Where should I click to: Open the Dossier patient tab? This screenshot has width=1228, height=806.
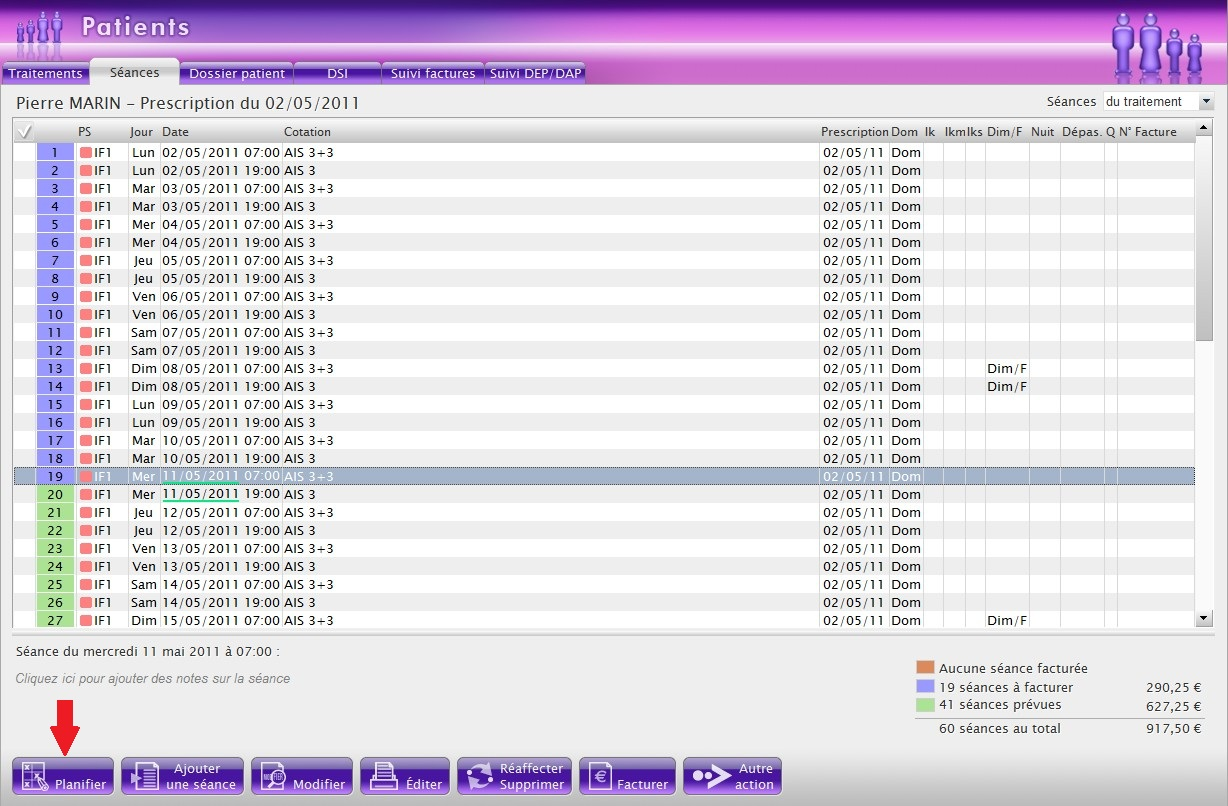[x=237, y=73]
